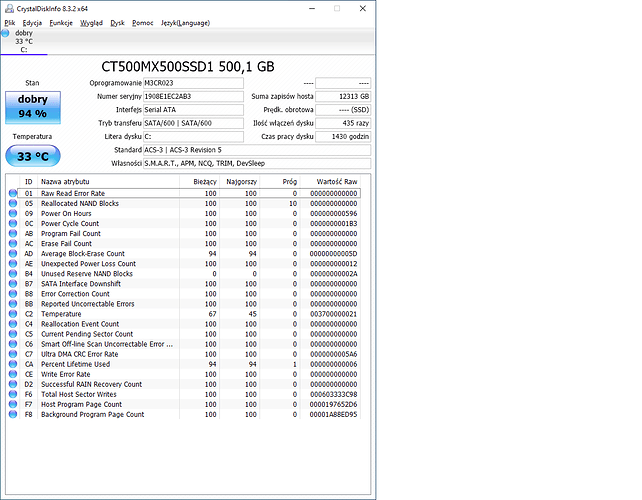
Task: Click the Oprogramowanie field M3CR023
Action: point(193,83)
